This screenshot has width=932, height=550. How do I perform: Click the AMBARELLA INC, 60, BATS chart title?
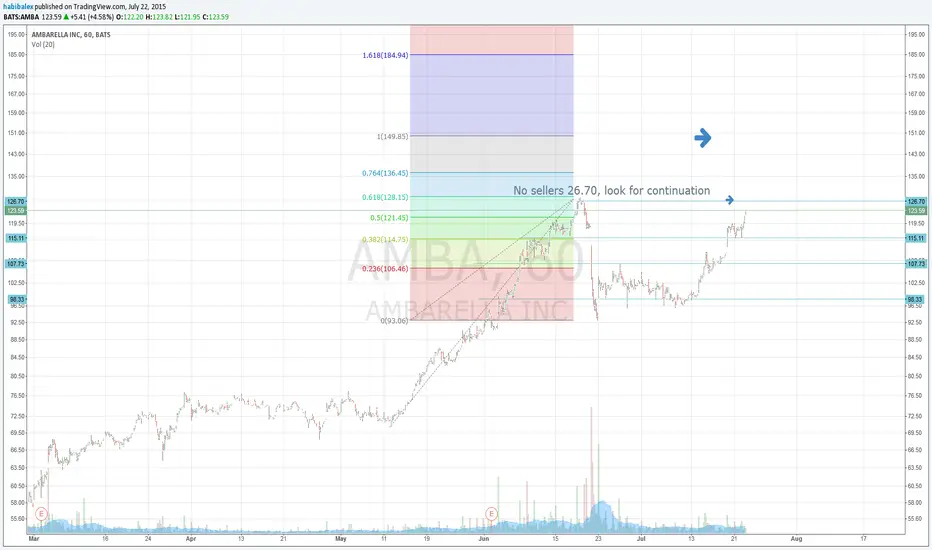(x=71, y=34)
